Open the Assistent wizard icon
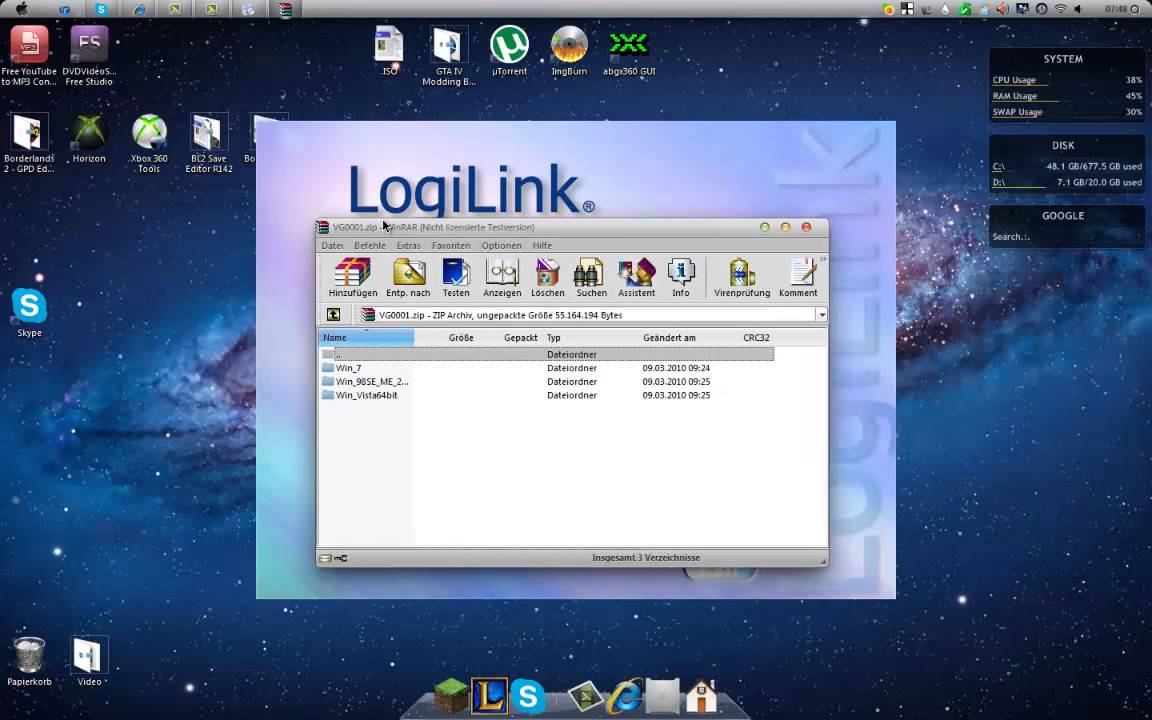This screenshot has width=1152, height=720. [x=636, y=278]
